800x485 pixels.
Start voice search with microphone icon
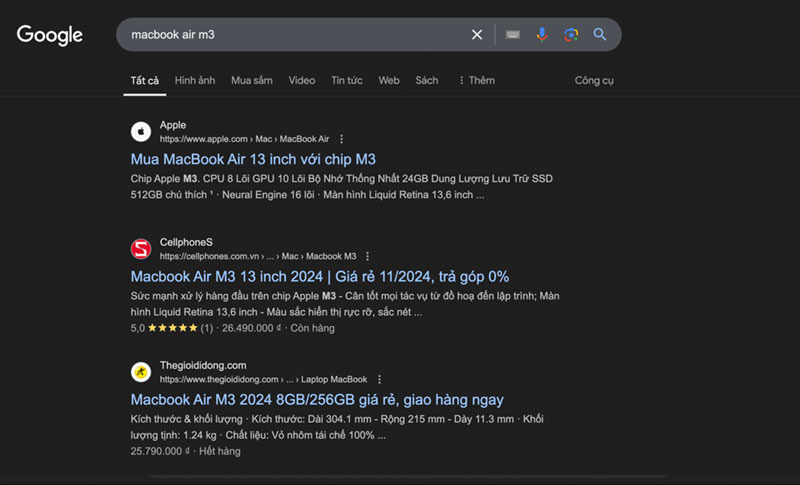(x=541, y=35)
